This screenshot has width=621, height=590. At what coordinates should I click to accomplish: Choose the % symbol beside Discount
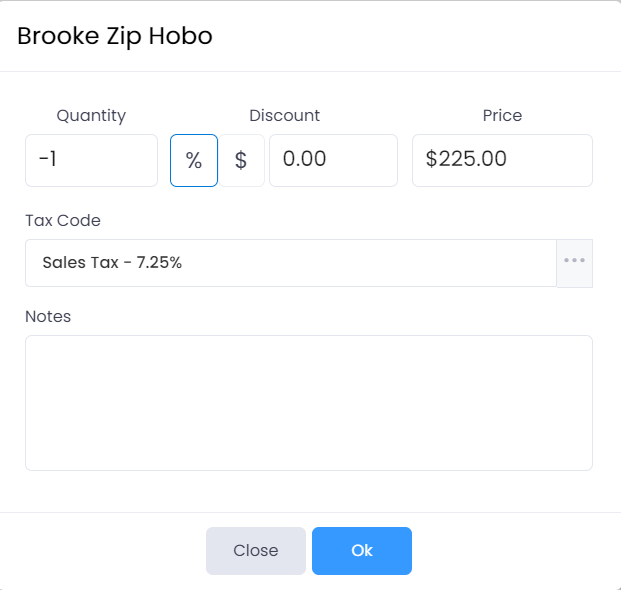(194, 160)
